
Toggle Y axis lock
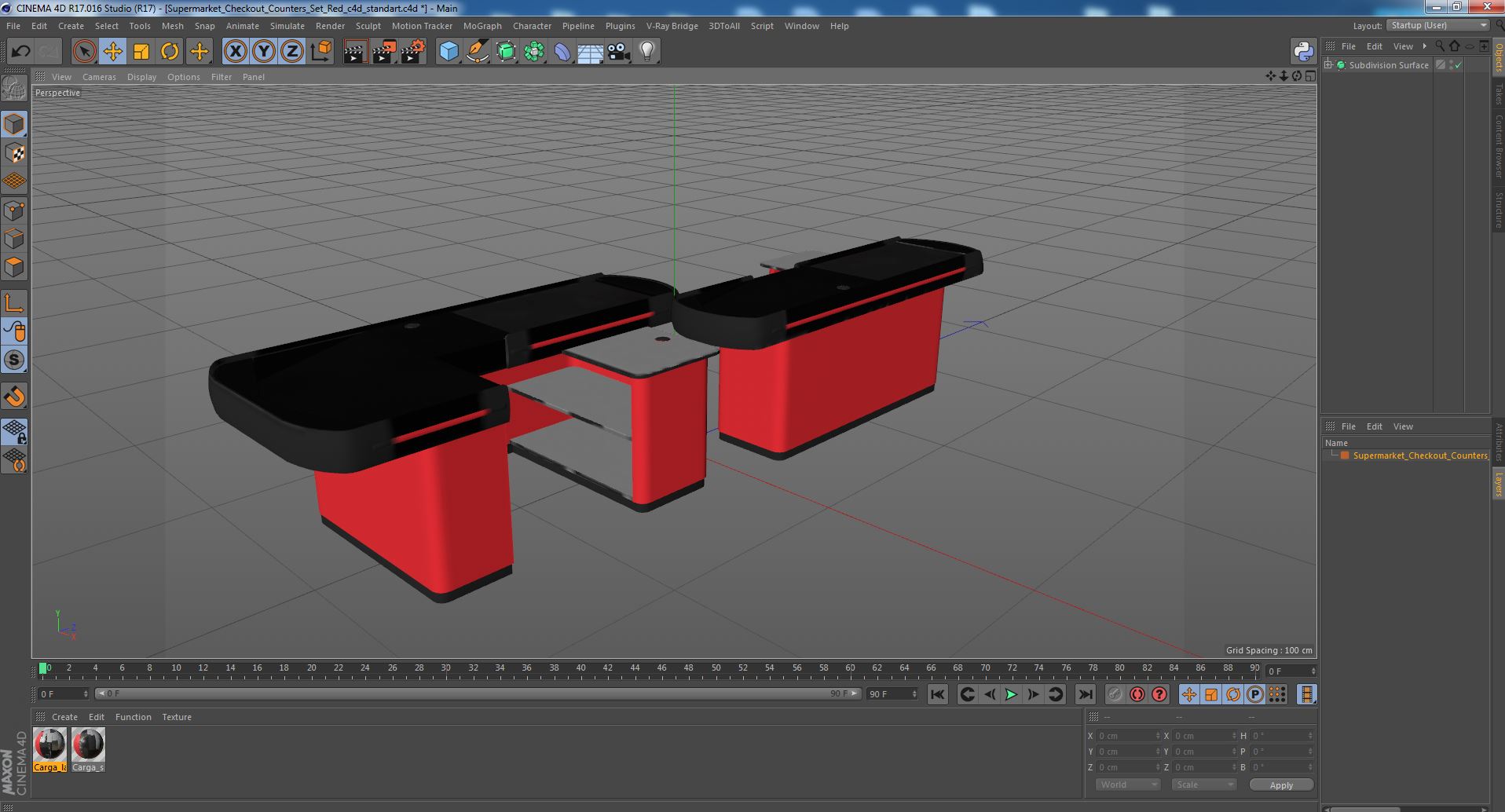click(264, 52)
